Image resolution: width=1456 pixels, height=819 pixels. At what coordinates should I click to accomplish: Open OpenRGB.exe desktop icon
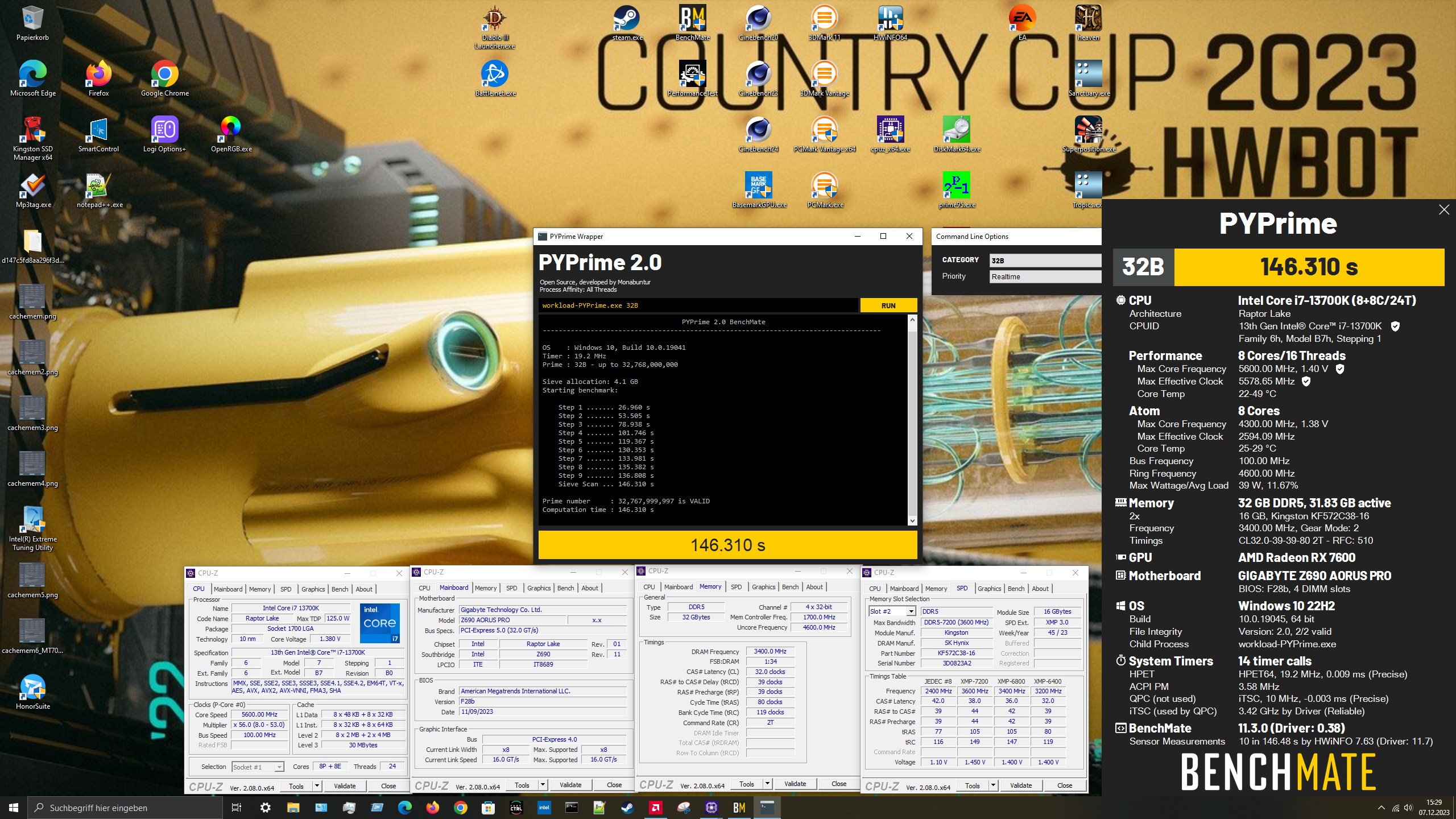[x=231, y=134]
